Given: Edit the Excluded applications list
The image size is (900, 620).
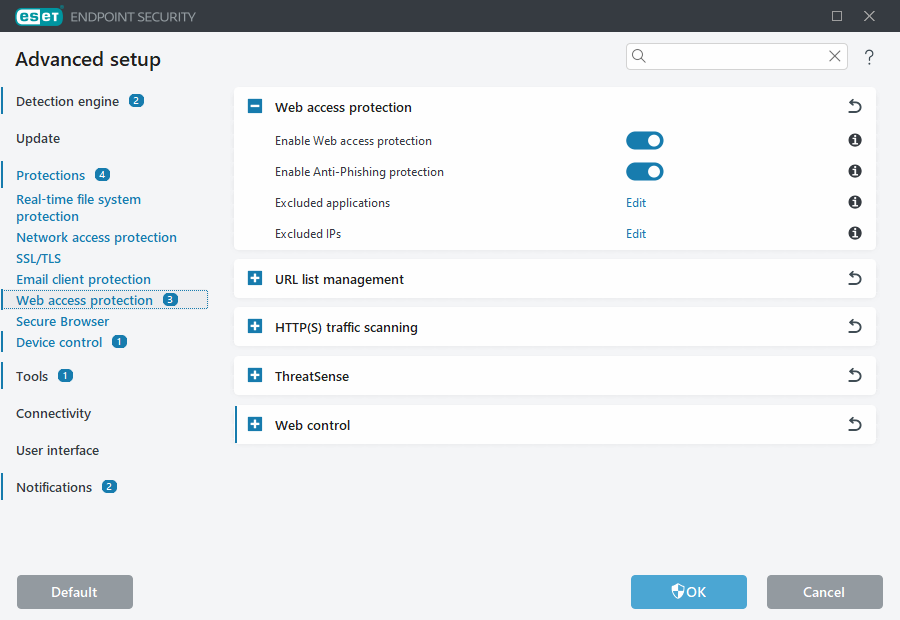Looking at the screenshot, I should pyautogui.click(x=636, y=202).
